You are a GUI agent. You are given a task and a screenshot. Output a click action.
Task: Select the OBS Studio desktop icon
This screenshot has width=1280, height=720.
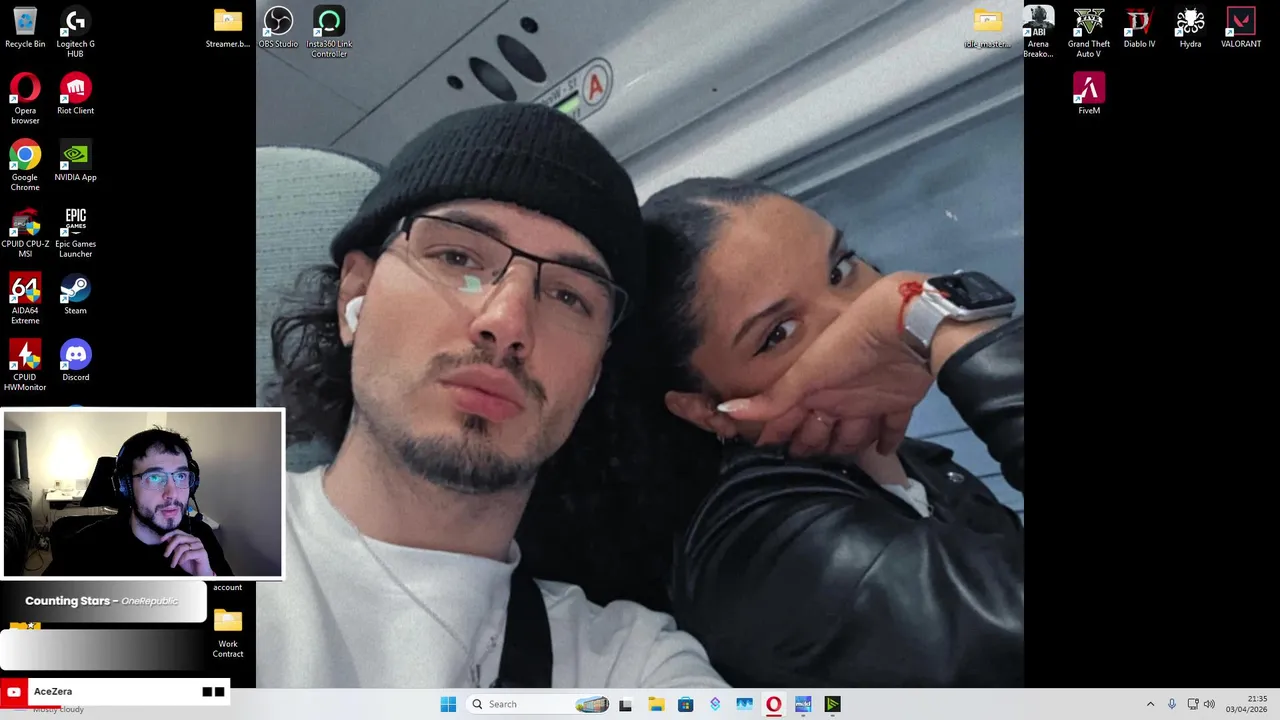(x=278, y=28)
